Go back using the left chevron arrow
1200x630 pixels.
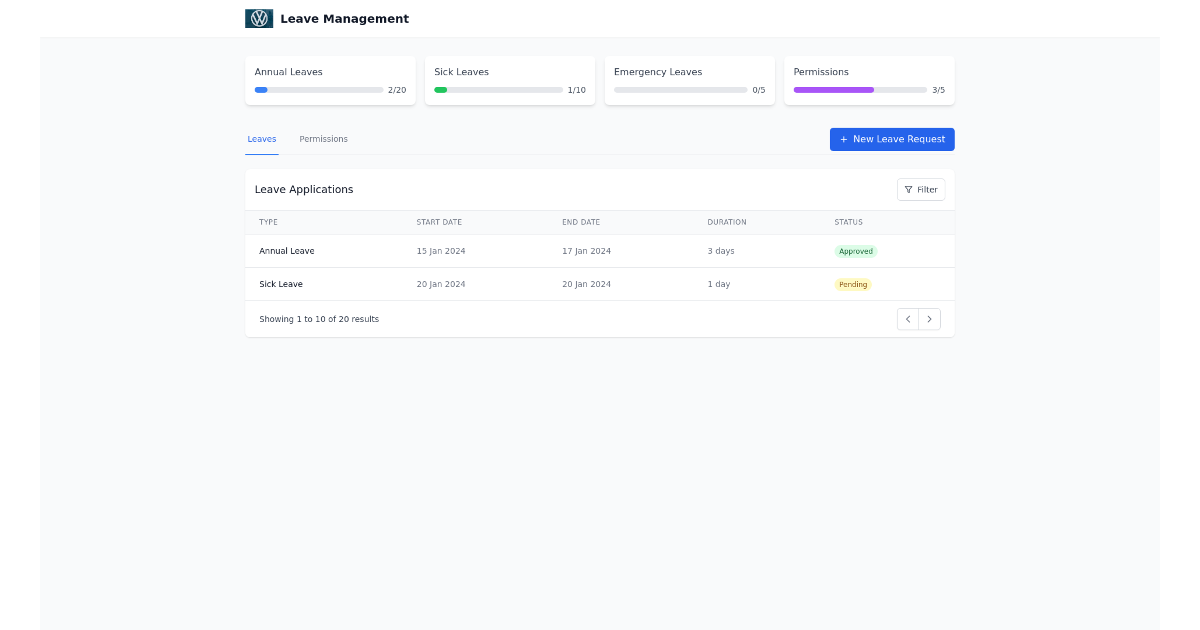pos(907,318)
